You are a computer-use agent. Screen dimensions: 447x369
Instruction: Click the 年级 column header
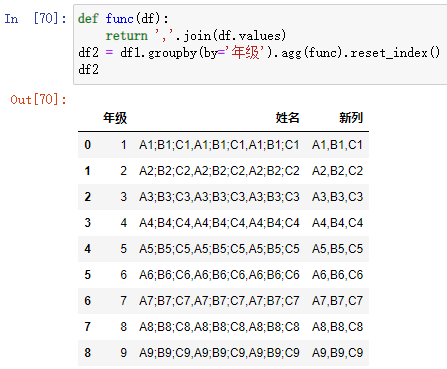coord(115,118)
